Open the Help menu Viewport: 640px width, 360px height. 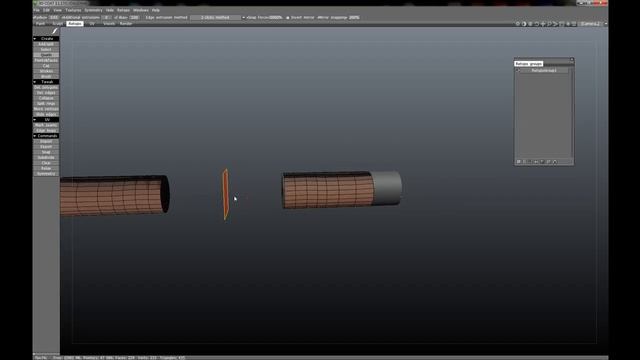156,10
